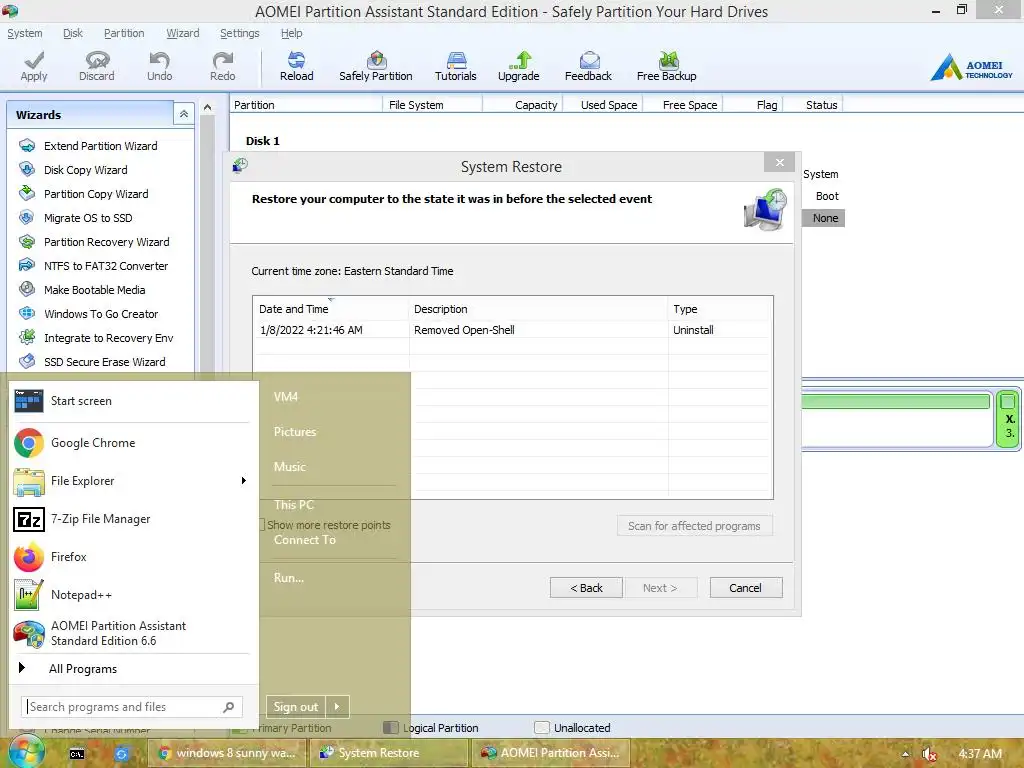Open Pictures from start menu
The width and height of the screenshot is (1024, 768).
(x=295, y=432)
